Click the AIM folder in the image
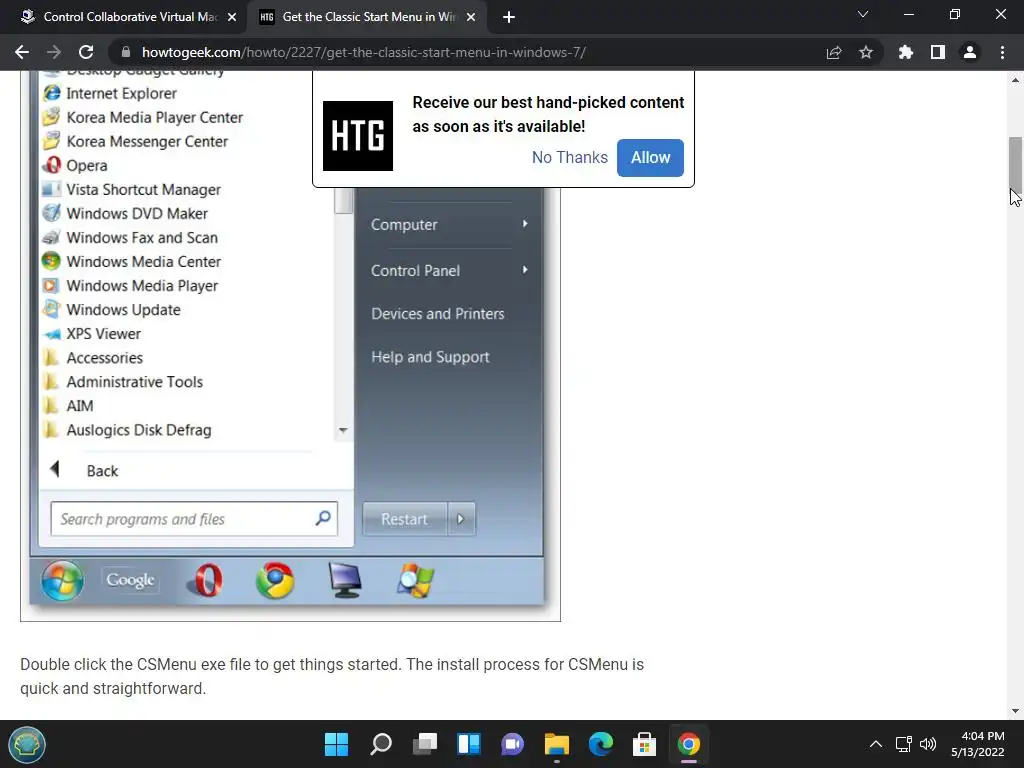 click(x=68, y=406)
